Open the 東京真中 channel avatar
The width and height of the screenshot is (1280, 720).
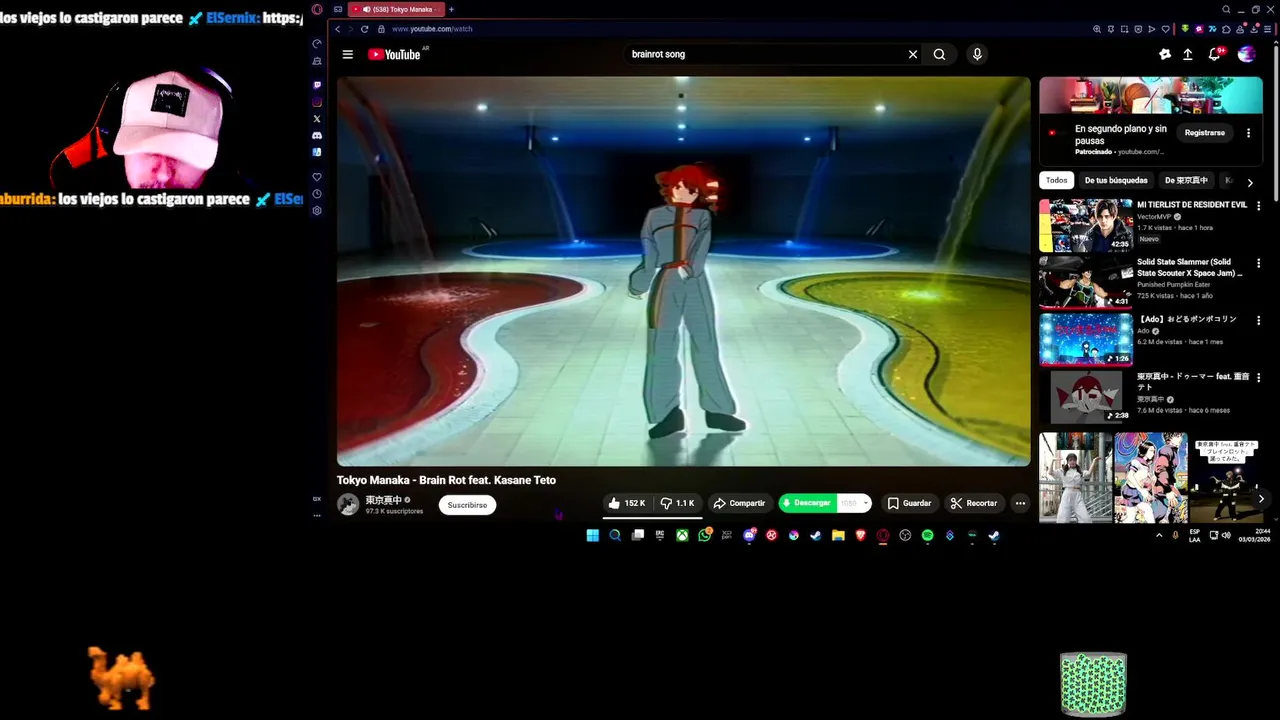(348, 505)
